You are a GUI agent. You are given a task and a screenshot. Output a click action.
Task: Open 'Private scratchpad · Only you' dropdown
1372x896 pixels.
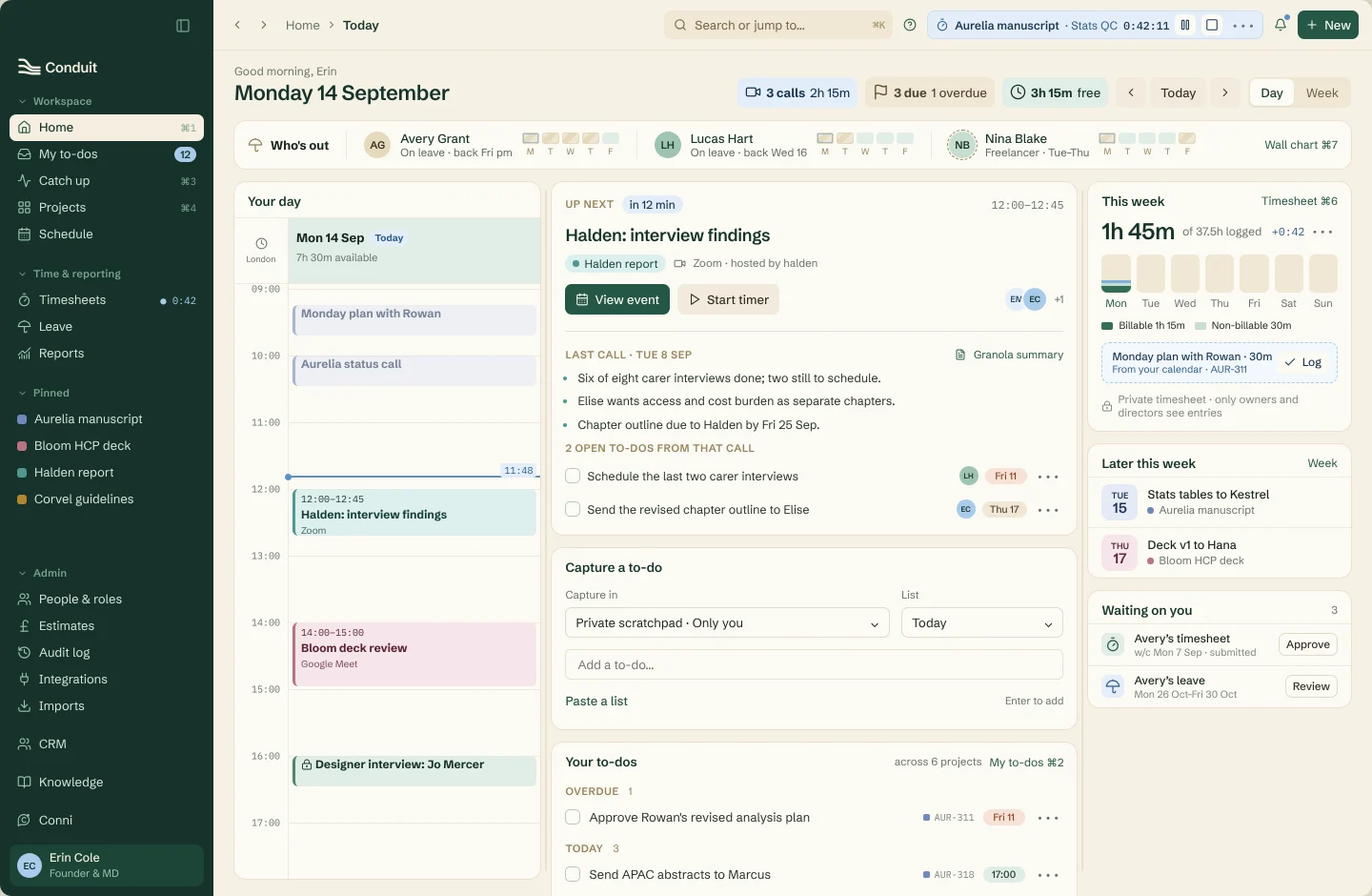pos(727,622)
